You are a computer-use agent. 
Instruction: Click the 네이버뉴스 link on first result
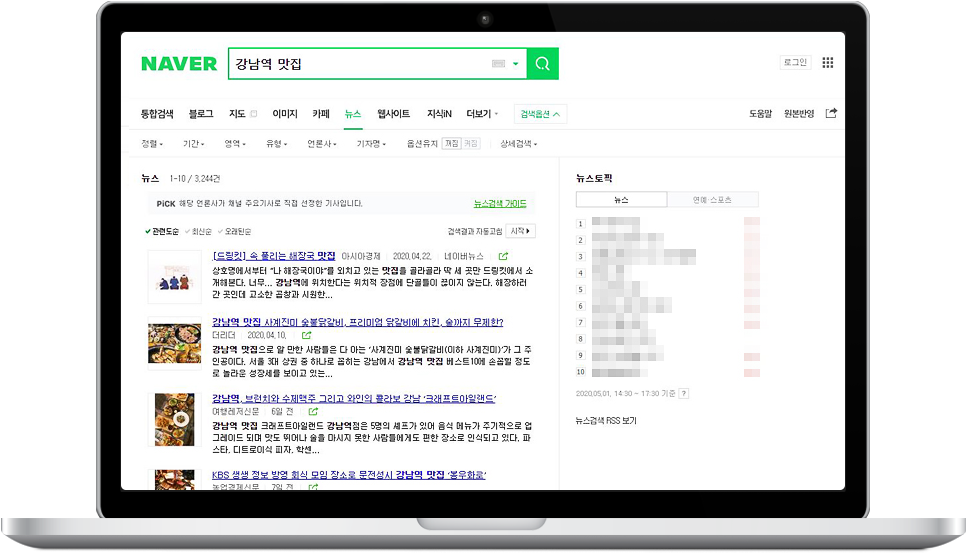(464, 256)
